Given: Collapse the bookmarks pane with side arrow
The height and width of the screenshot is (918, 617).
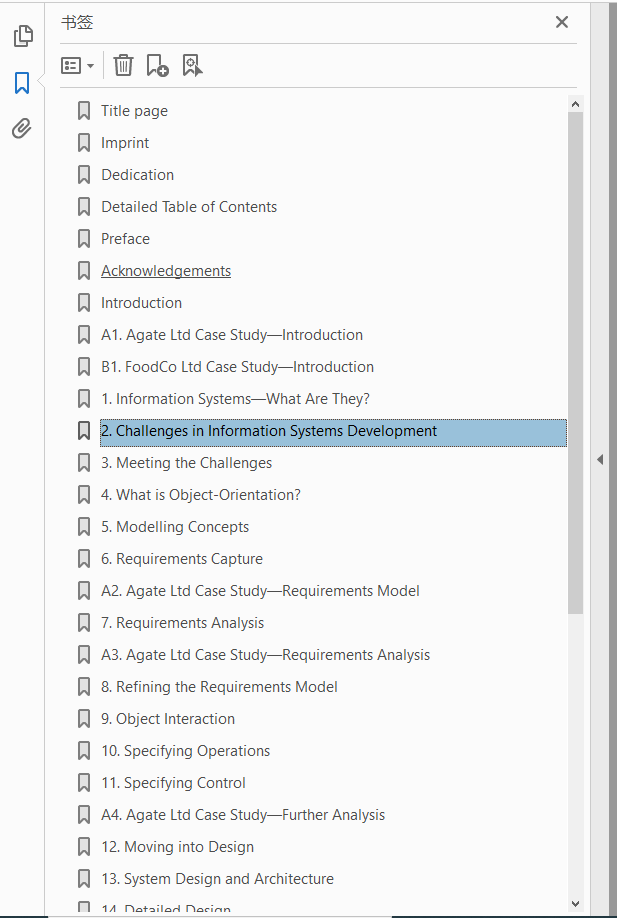Looking at the screenshot, I should [600, 459].
